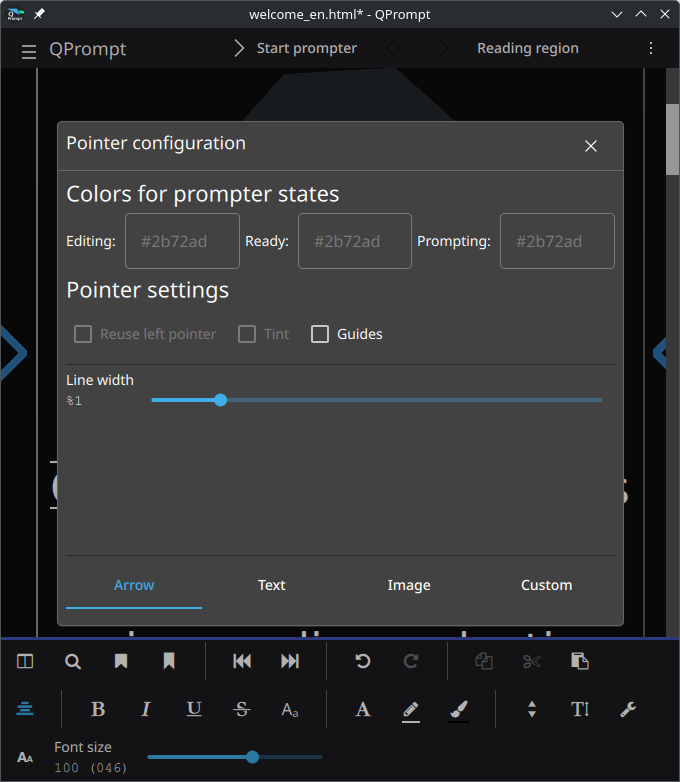This screenshot has width=680, height=782.
Task: Open the font A icon
Action: [363, 709]
